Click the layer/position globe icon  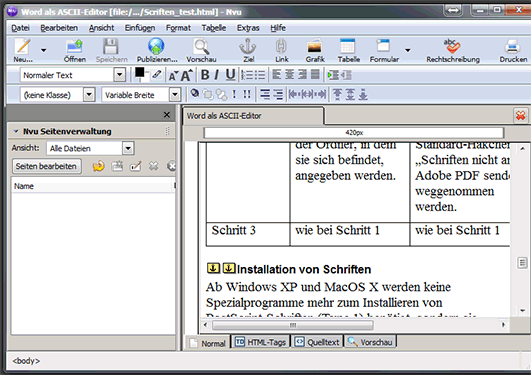pyautogui.click(x=194, y=93)
